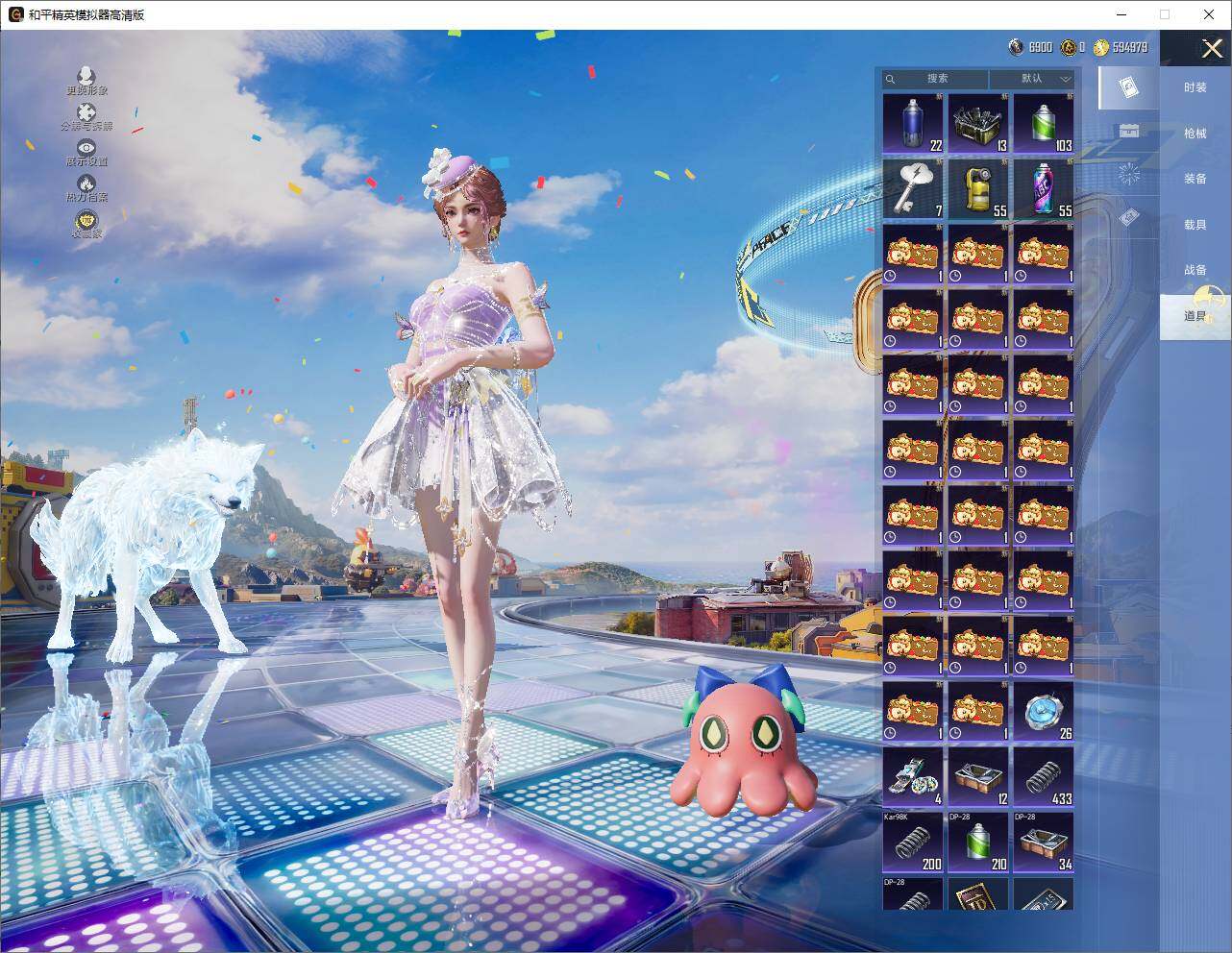The height and width of the screenshot is (953, 1232).
Task: Select the briefcase sub-category icon
Action: coord(1129,131)
